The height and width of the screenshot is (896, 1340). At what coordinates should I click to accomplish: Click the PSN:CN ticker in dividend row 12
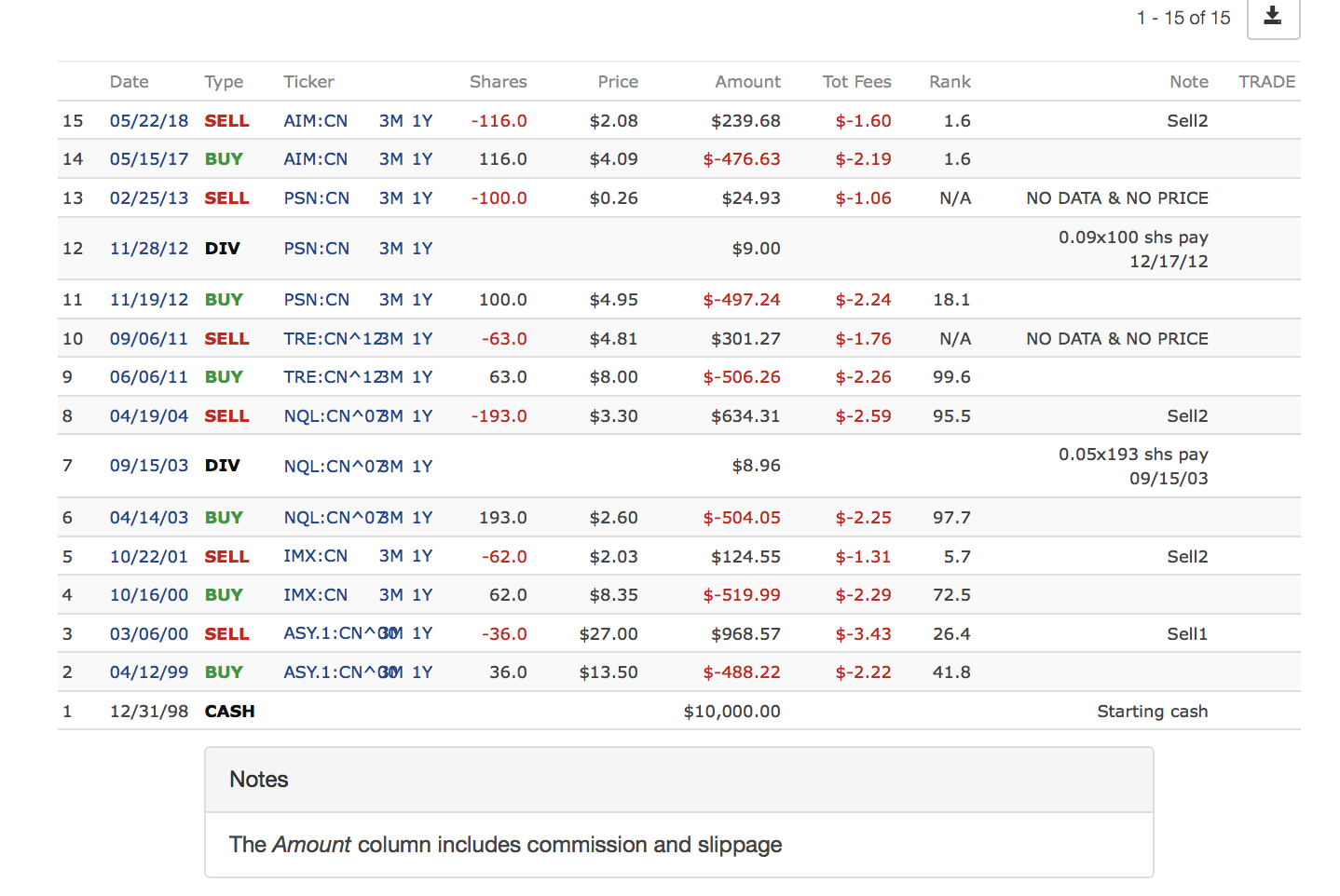(316, 249)
